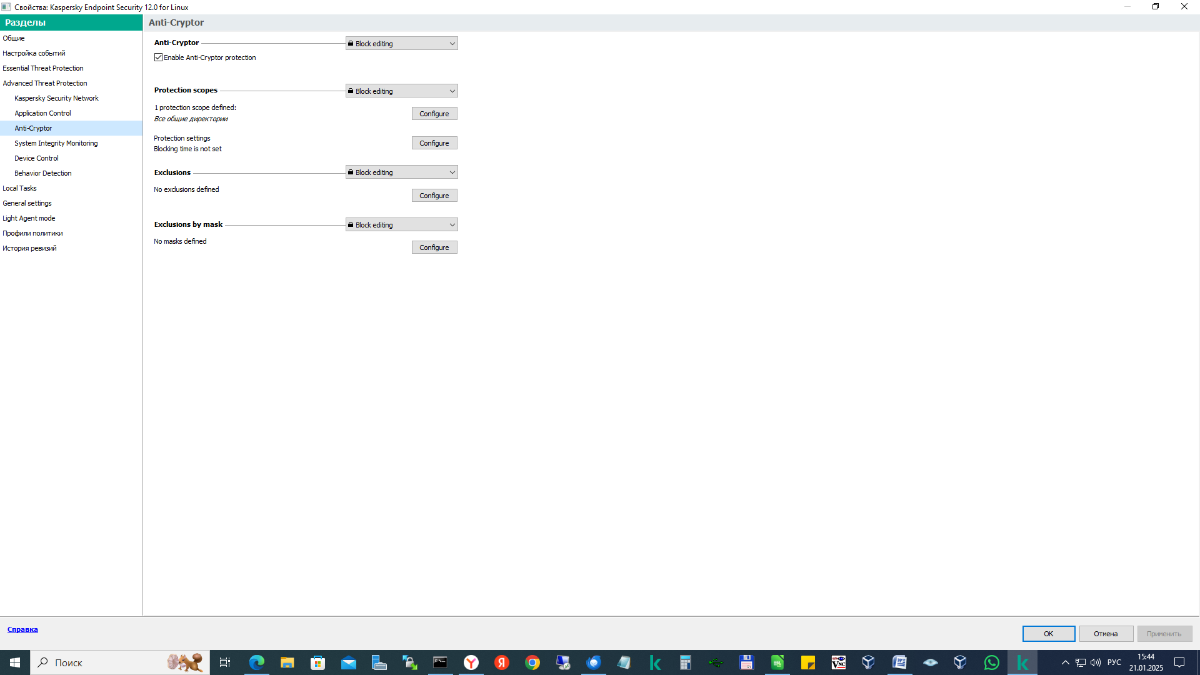The image size is (1200, 675).
Task: Open the volume control in system tray
Action: [x=1096, y=662]
